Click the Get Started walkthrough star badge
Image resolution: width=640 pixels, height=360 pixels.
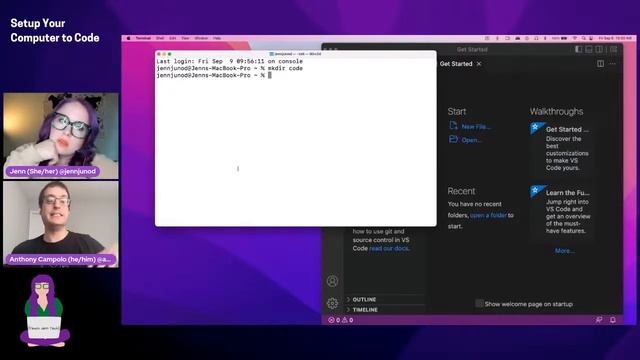(x=536, y=128)
